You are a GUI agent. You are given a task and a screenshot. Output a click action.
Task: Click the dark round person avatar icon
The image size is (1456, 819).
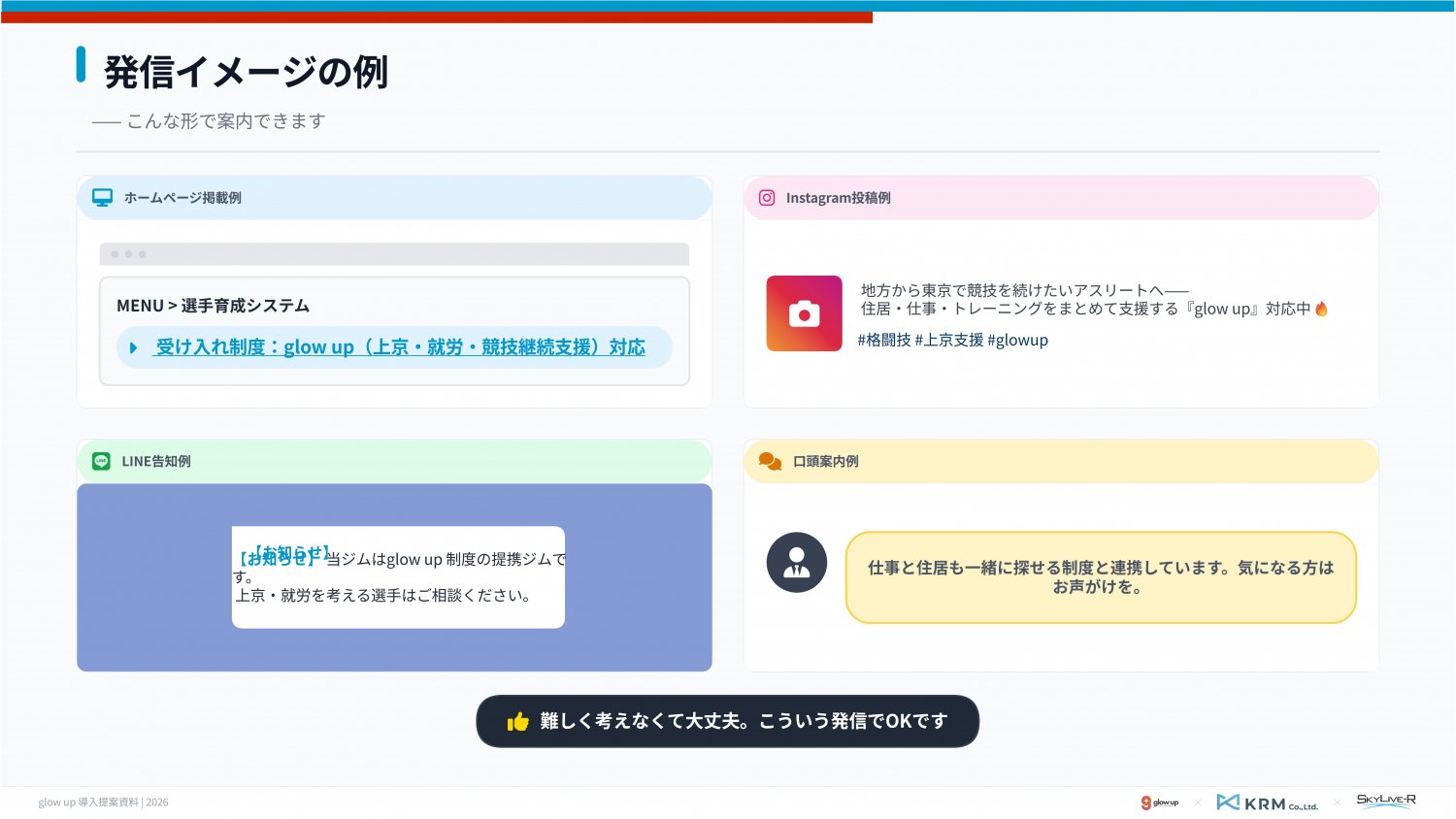796,563
